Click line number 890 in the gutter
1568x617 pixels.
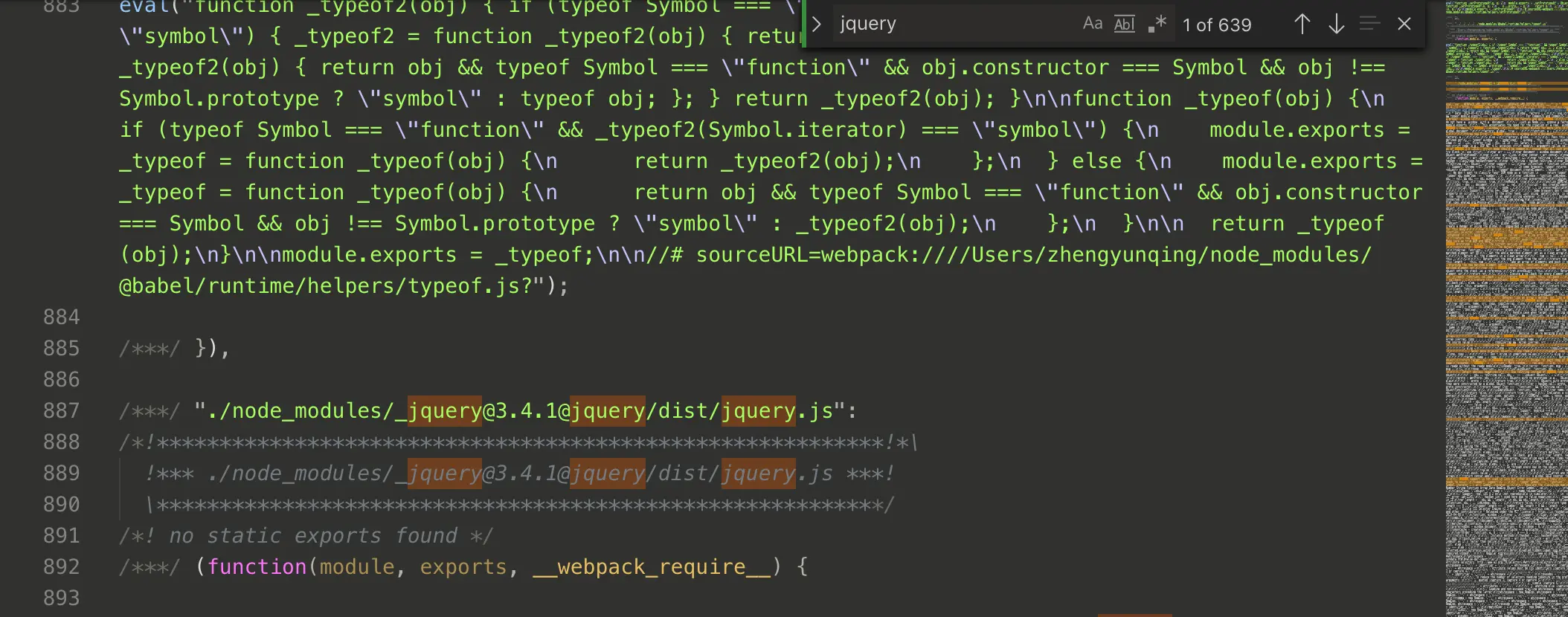(61, 504)
